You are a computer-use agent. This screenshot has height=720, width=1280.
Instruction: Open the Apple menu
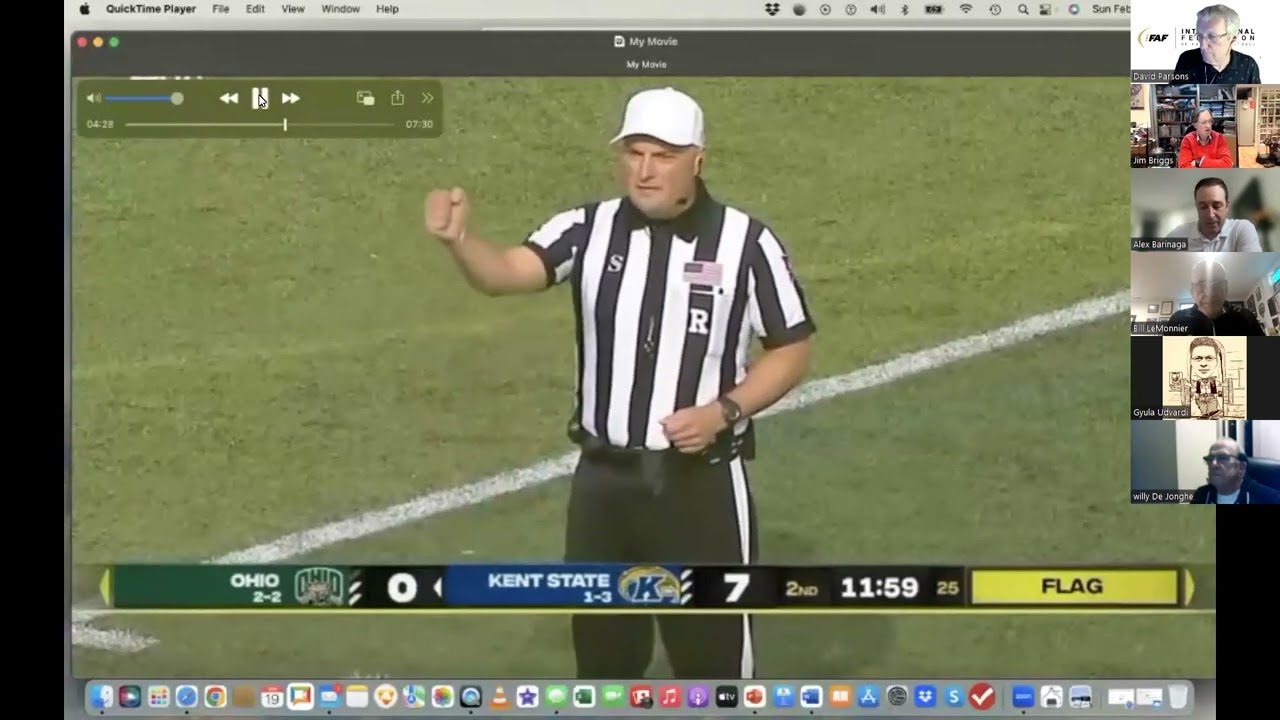coord(85,9)
